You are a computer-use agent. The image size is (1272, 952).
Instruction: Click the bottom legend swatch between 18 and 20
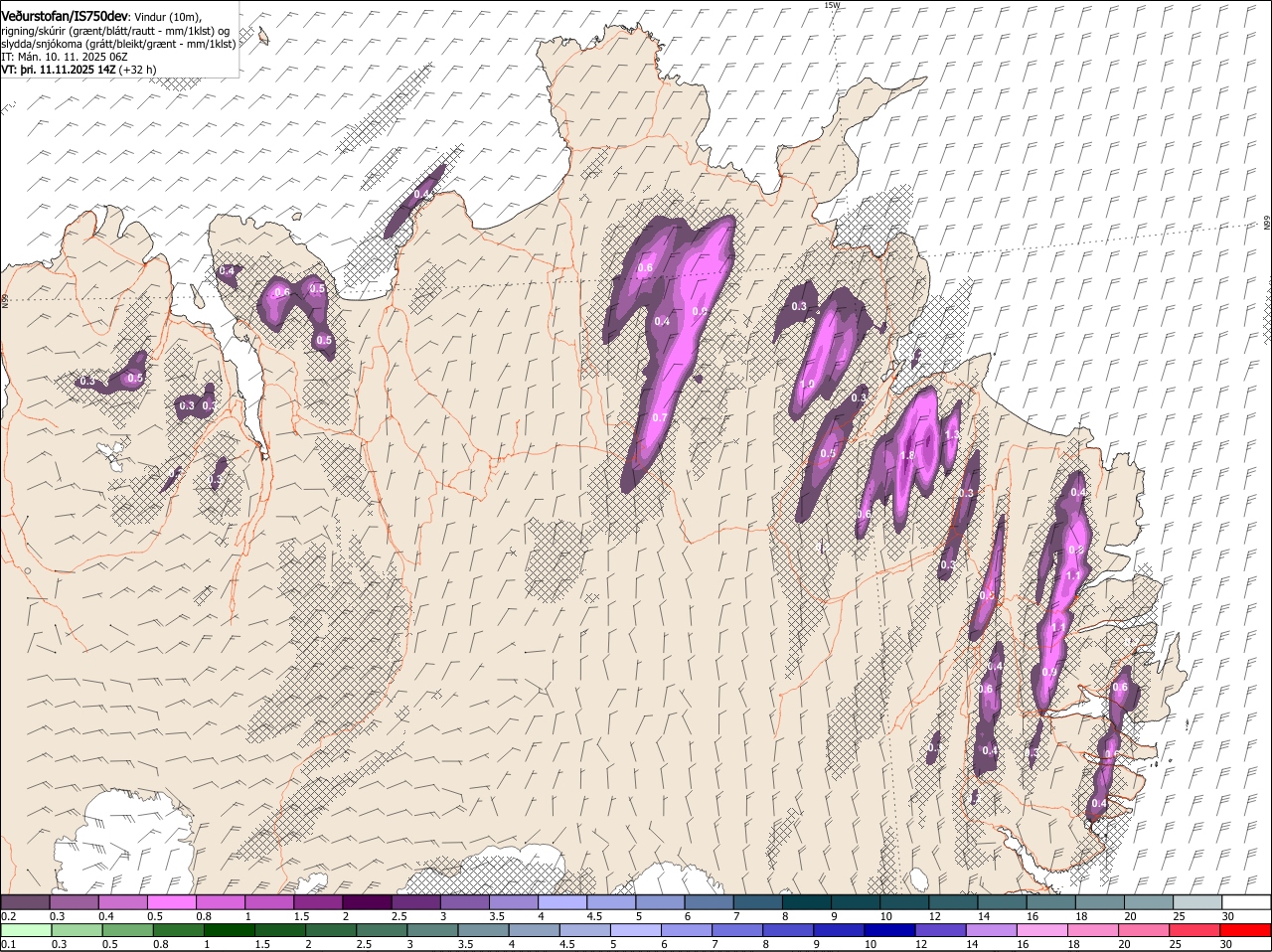(x=1093, y=930)
